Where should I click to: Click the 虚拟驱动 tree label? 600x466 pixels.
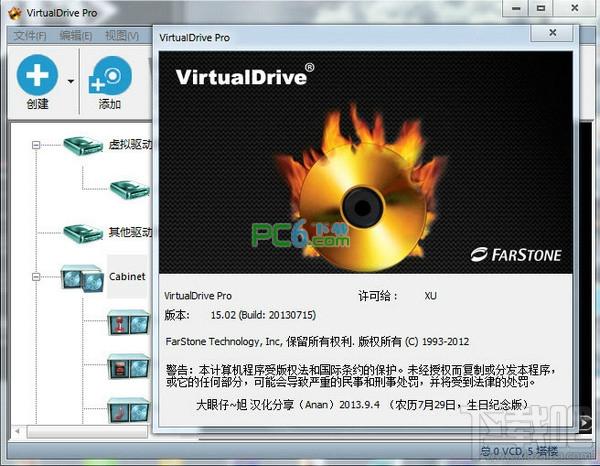point(130,145)
